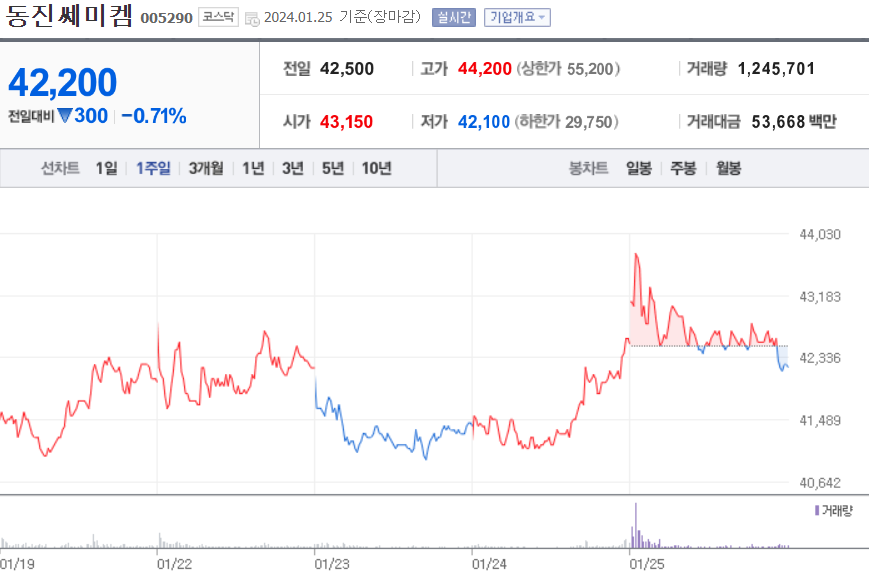Click the 43,183 y-axis label

[820, 297]
